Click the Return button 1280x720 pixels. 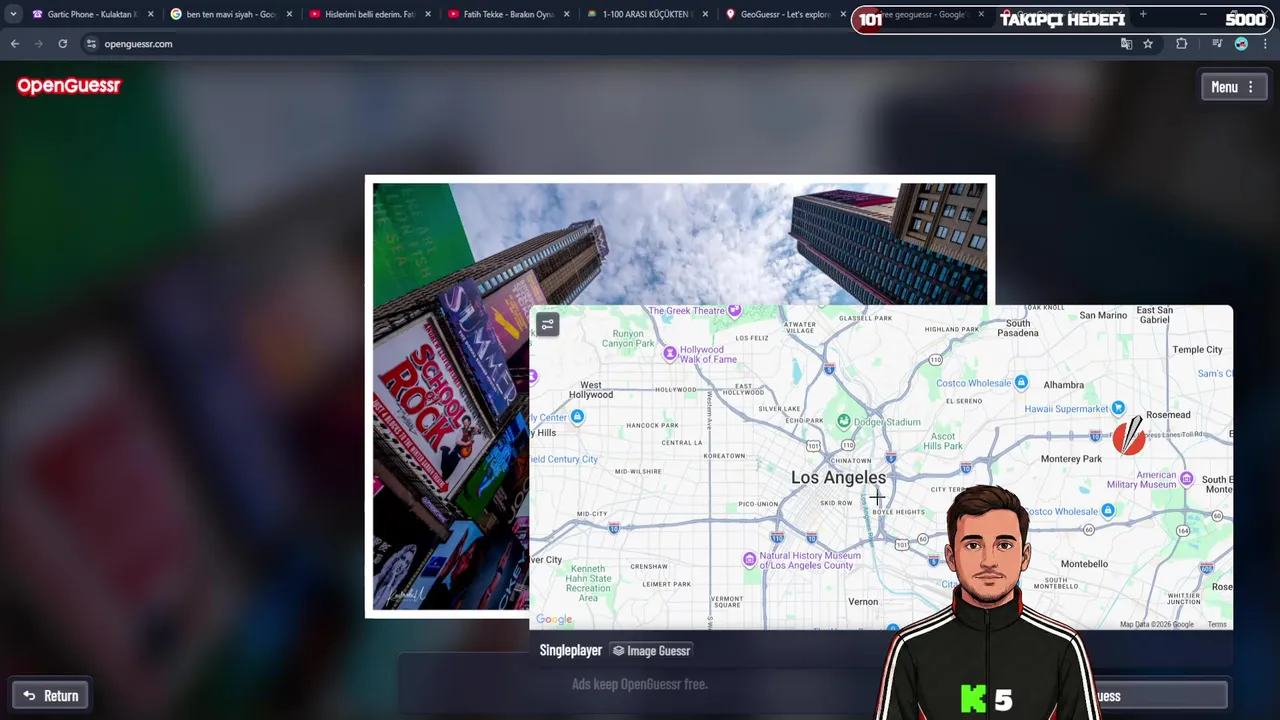tap(51, 696)
